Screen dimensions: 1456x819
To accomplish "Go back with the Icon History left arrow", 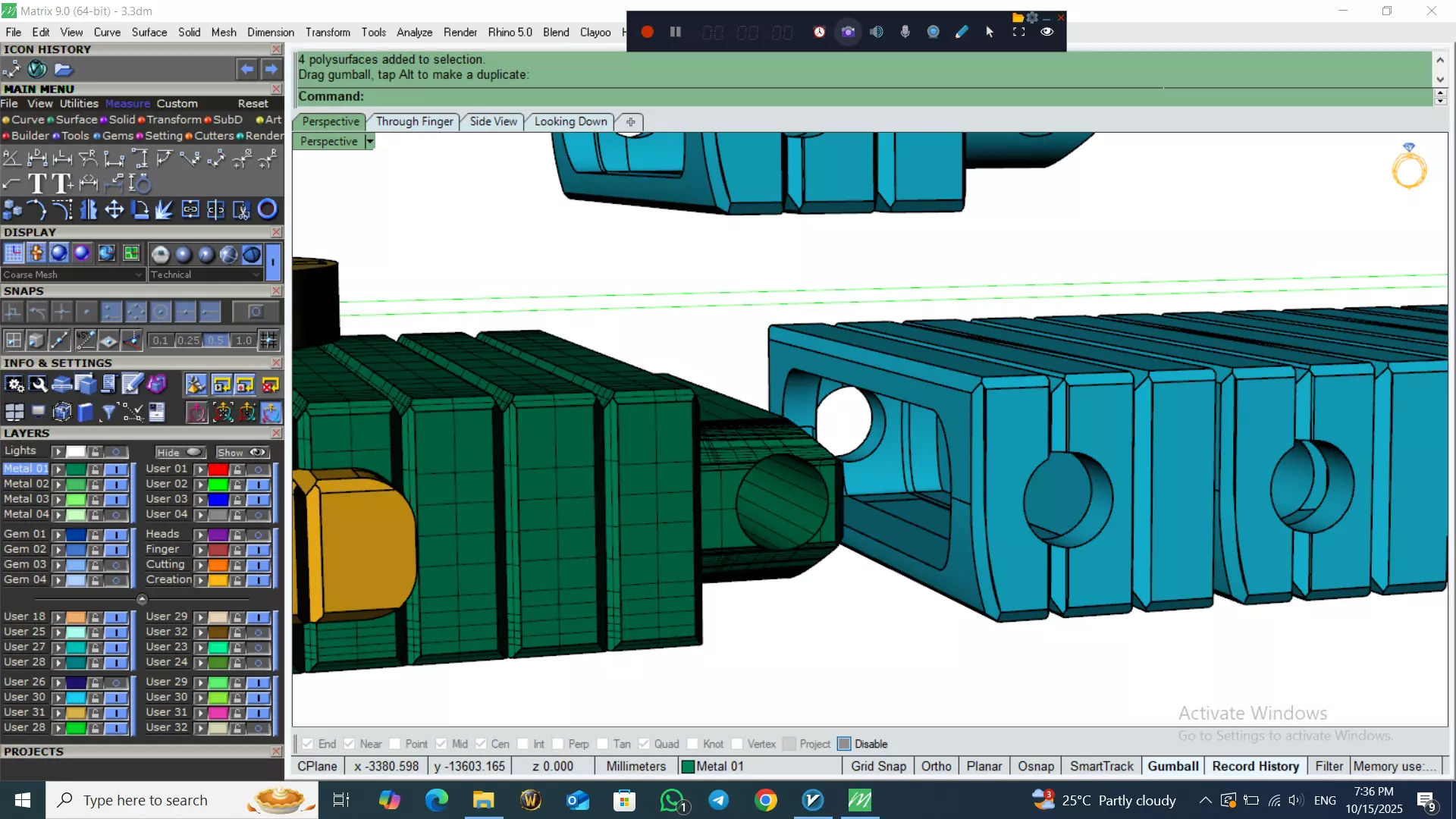I will 246,69.
